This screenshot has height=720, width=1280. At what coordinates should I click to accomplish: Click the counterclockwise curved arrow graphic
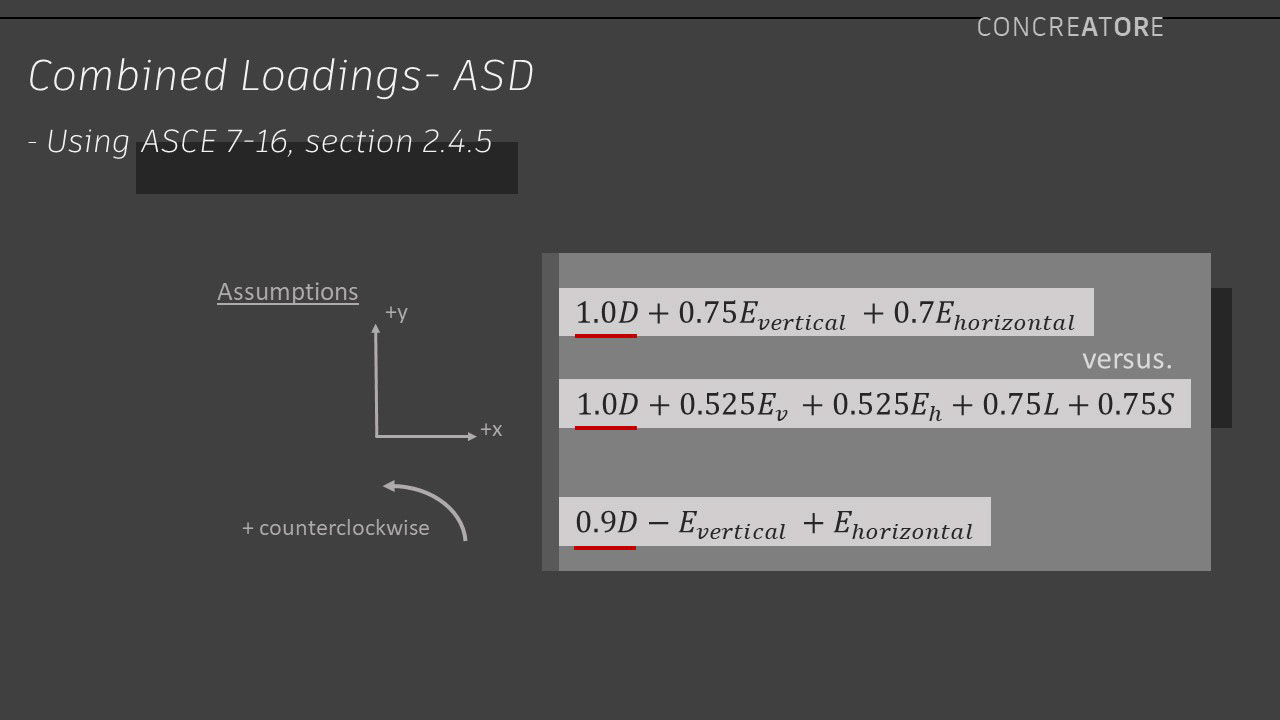(x=425, y=510)
